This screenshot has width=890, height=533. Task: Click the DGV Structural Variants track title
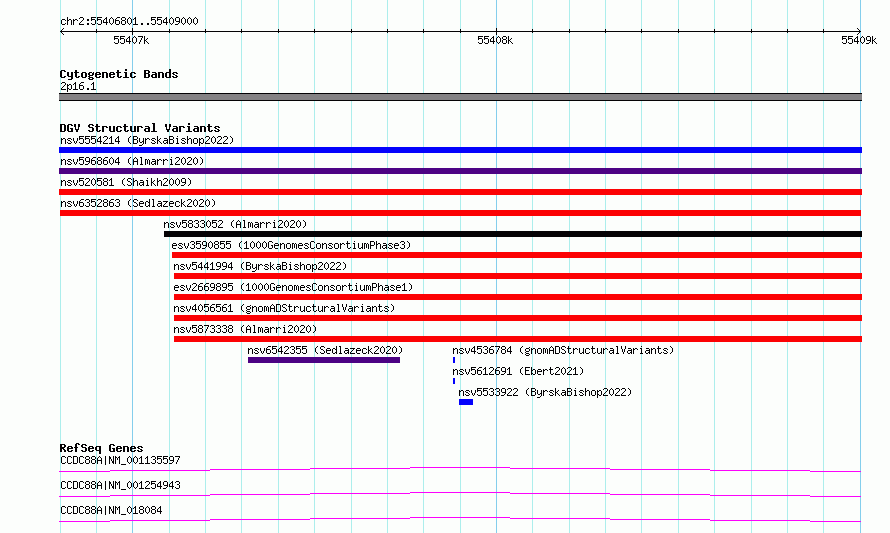[x=140, y=128]
